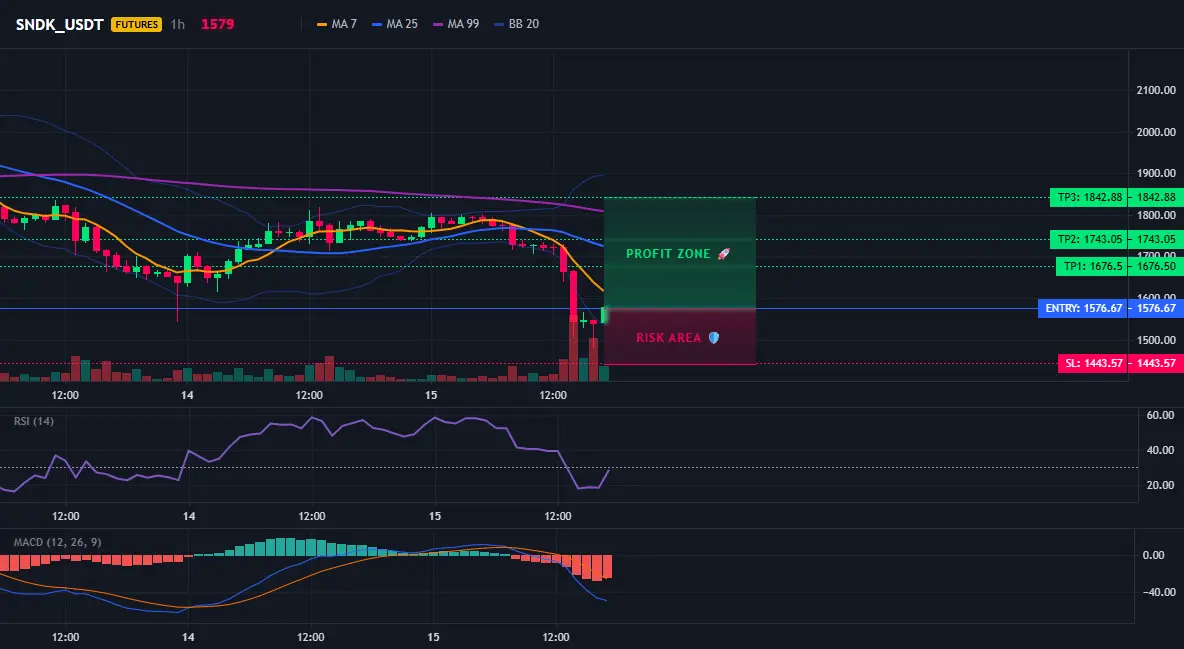Toggle the BB 20 legend entry
This screenshot has height=649, width=1184.
[516, 24]
